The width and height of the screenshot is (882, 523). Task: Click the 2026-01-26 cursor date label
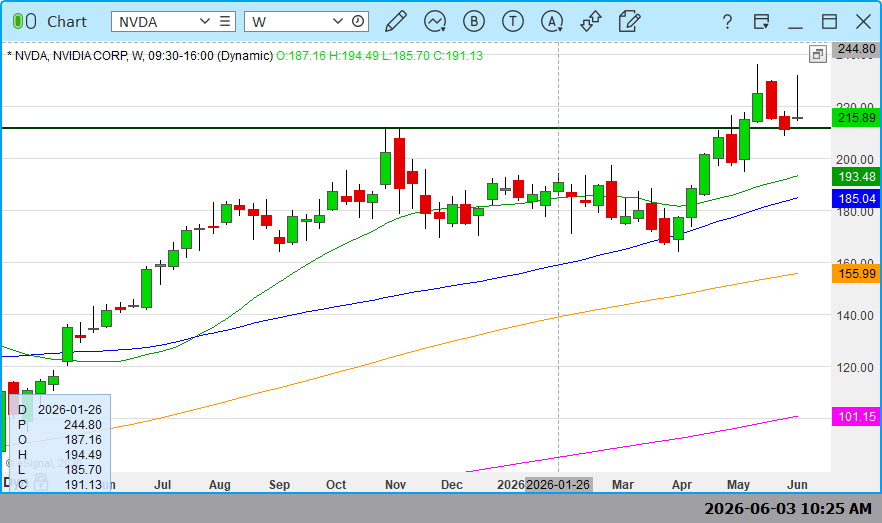(x=558, y=484)
